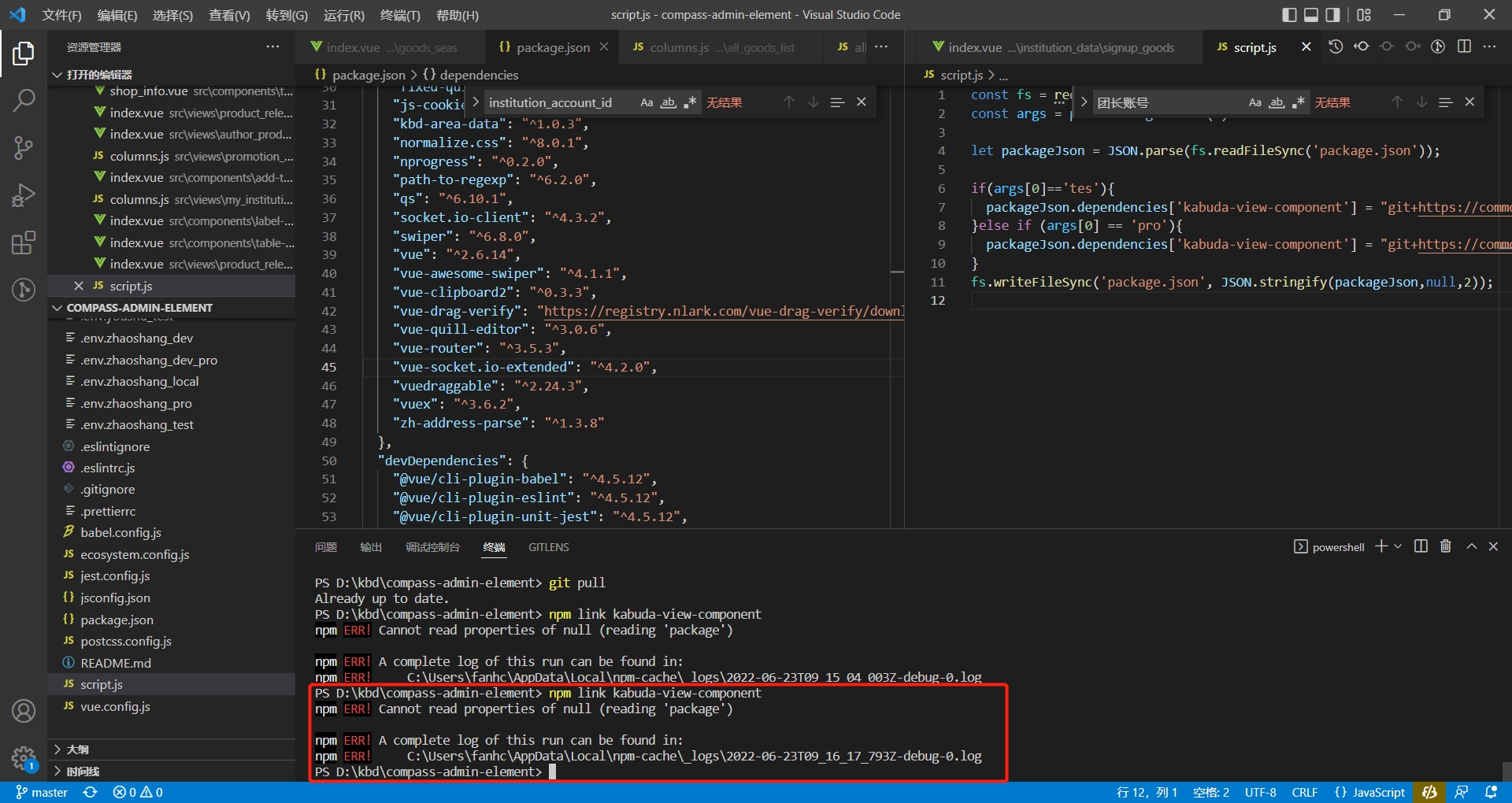
Task: Expand replace row in script.js find widget
Action: 1084,102
